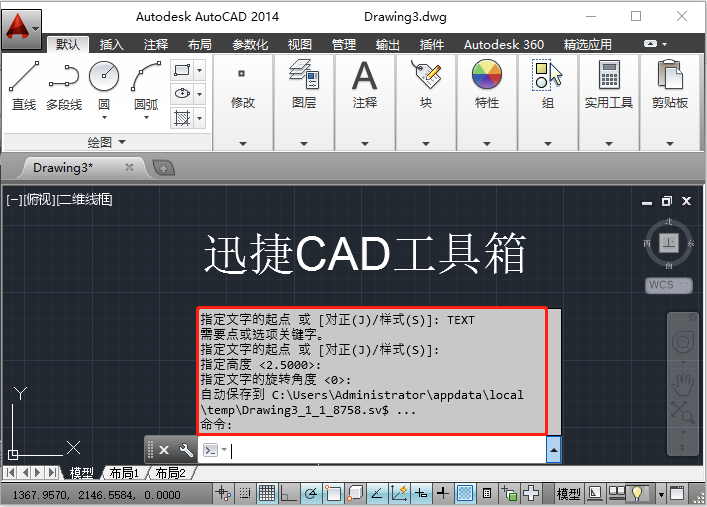This screenshot has width=707, height=507.
Task: Select the Polyline (多段线) tool
Action: coord(64,86)
